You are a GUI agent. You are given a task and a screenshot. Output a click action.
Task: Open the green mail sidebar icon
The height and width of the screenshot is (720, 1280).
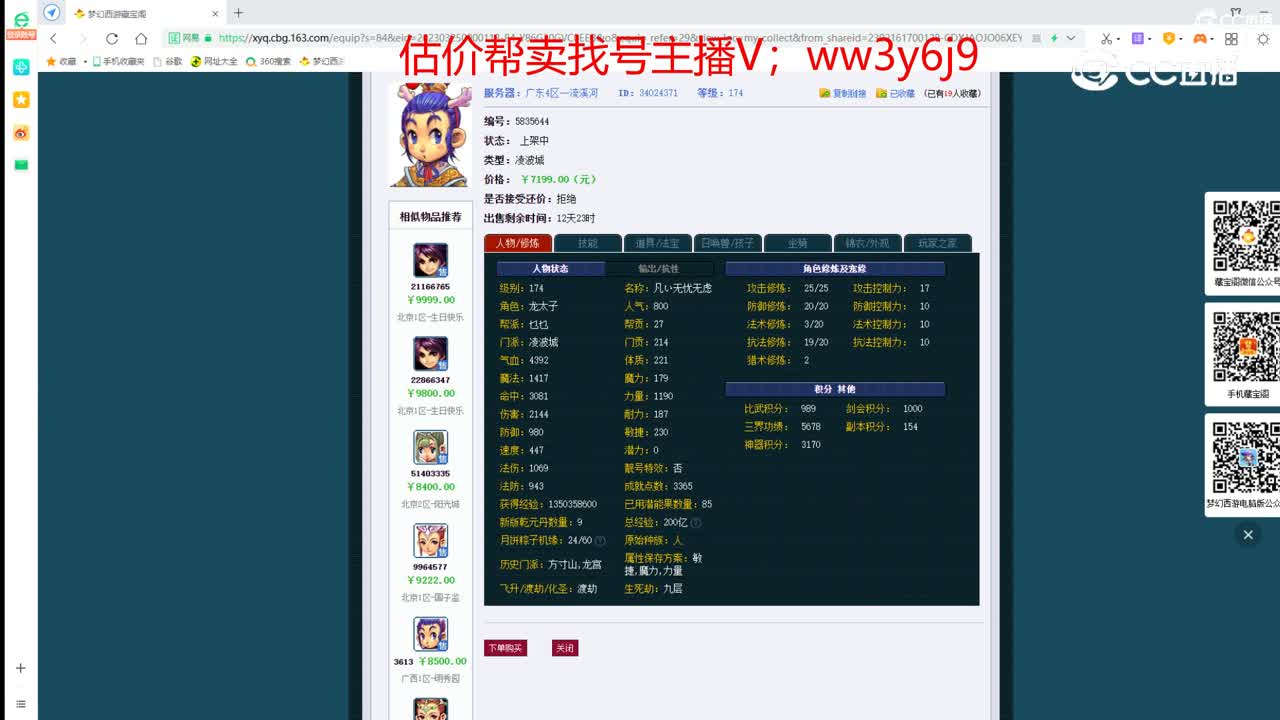(x=21, y=165)
